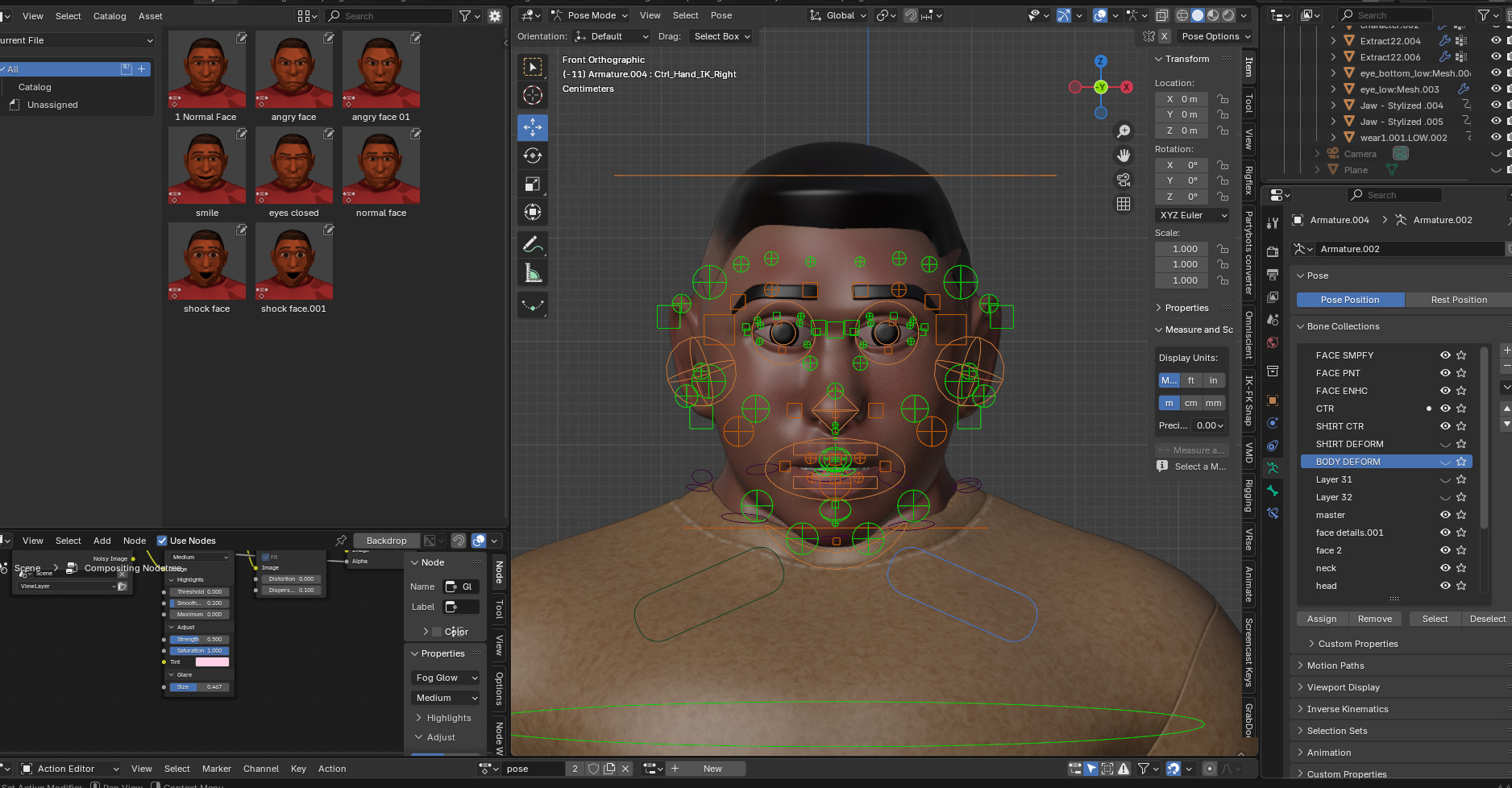Open the Render properties tab
This screenshot has height=788, width=1512.
pyautogui.click(x=1273, y=251)
